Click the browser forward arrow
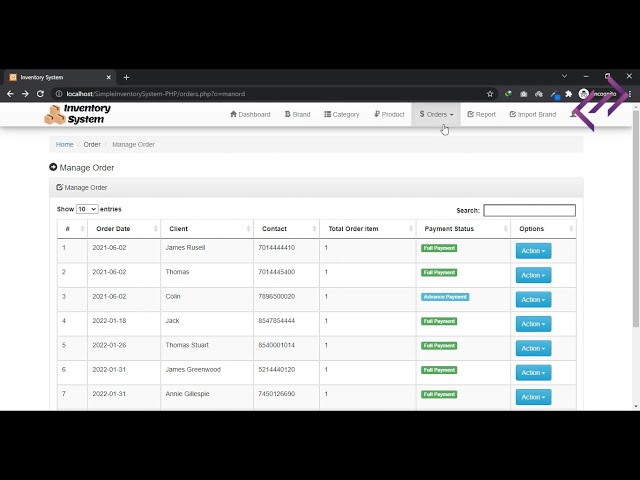Screen dimensions: 640x480 [x=25, y=94]
